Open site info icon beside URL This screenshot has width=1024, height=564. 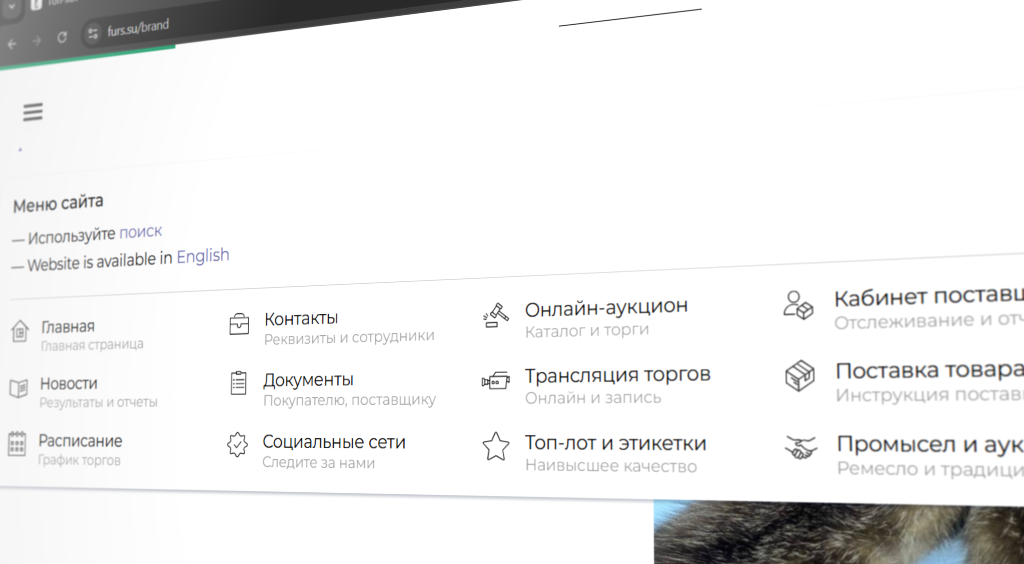pyautogui.click(x=93, y=33)
